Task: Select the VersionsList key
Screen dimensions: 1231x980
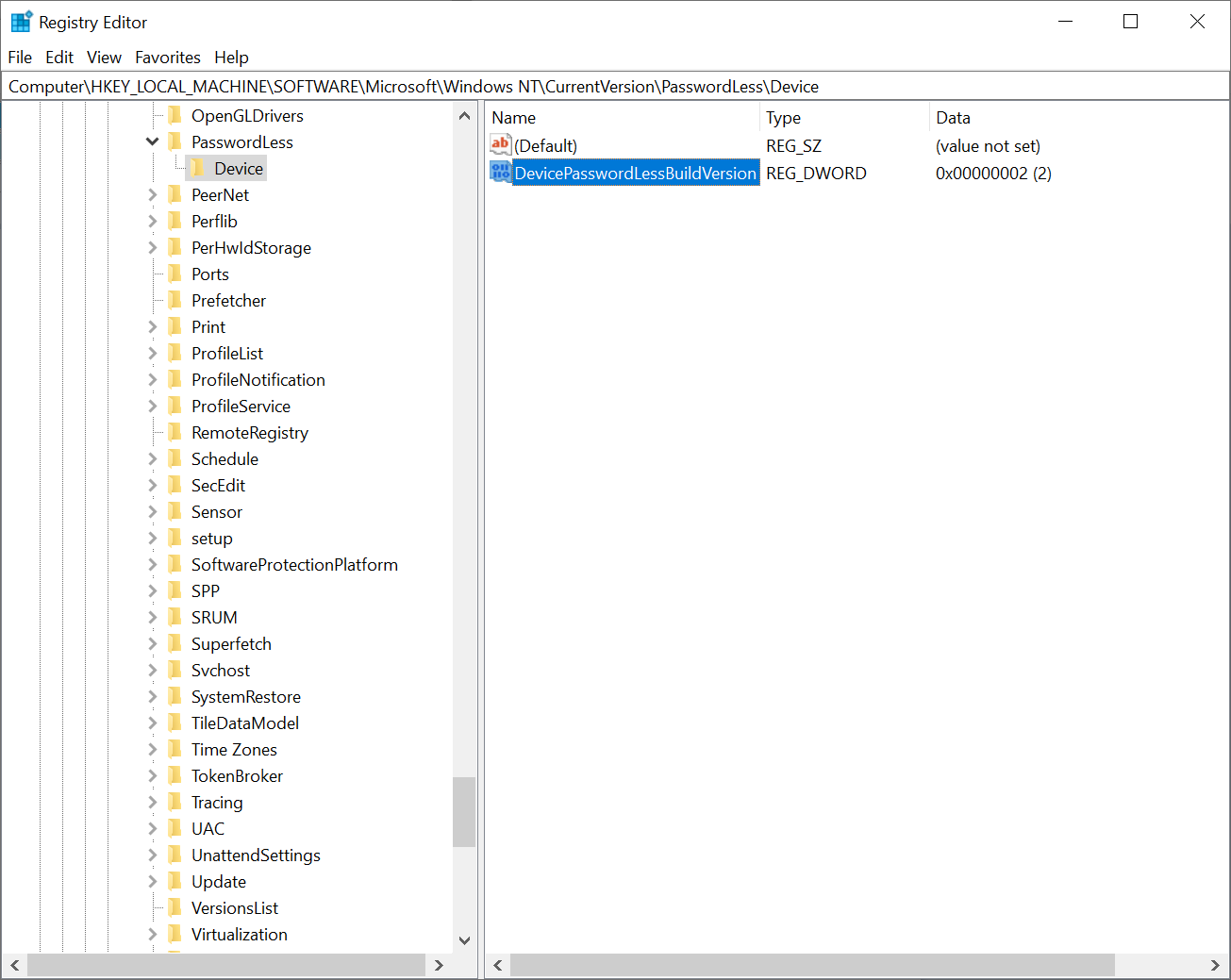Action: (x=235, y=908)
